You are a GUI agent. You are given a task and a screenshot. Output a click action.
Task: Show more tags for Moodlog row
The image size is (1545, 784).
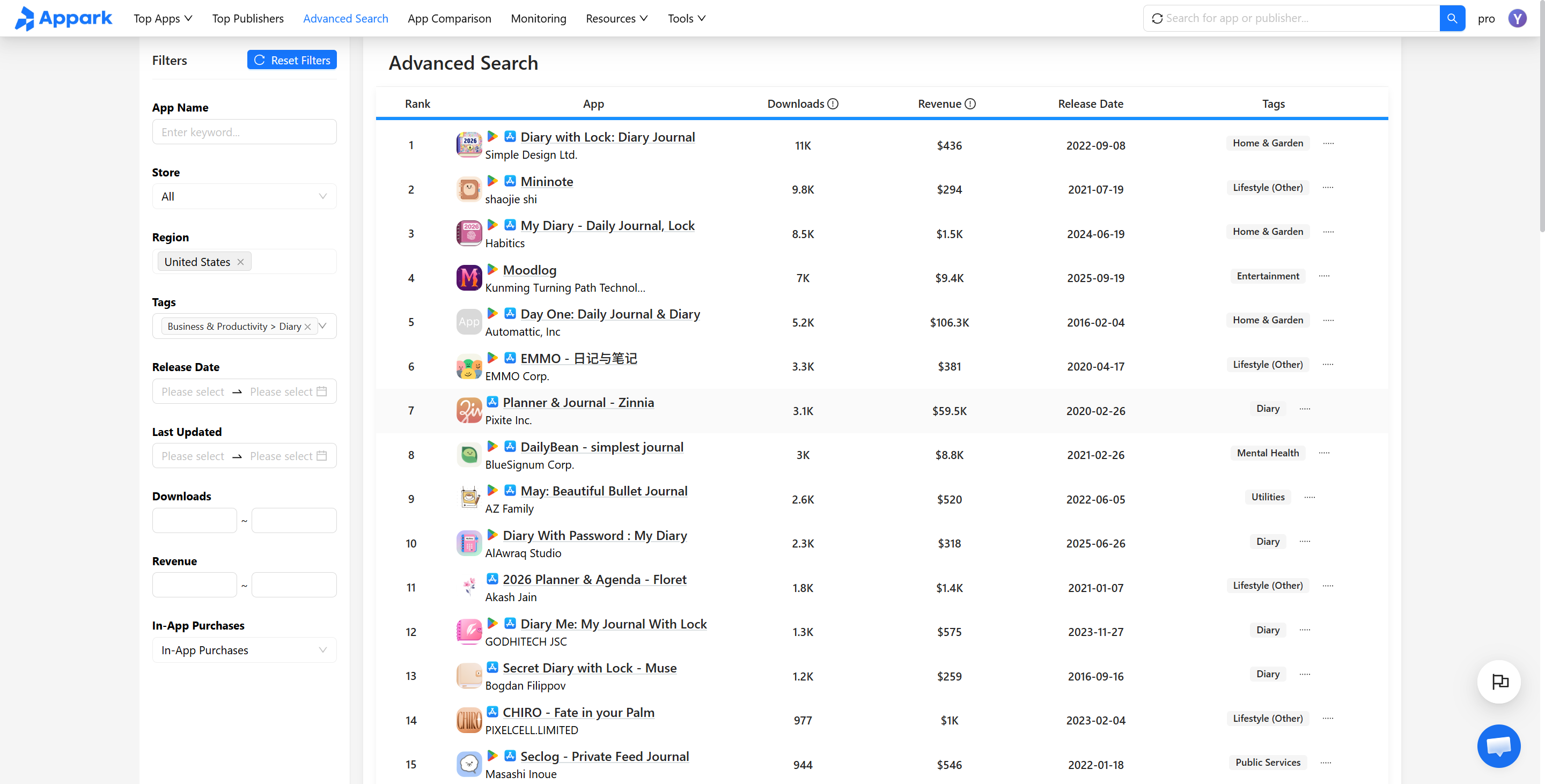tap(1325, 276)
